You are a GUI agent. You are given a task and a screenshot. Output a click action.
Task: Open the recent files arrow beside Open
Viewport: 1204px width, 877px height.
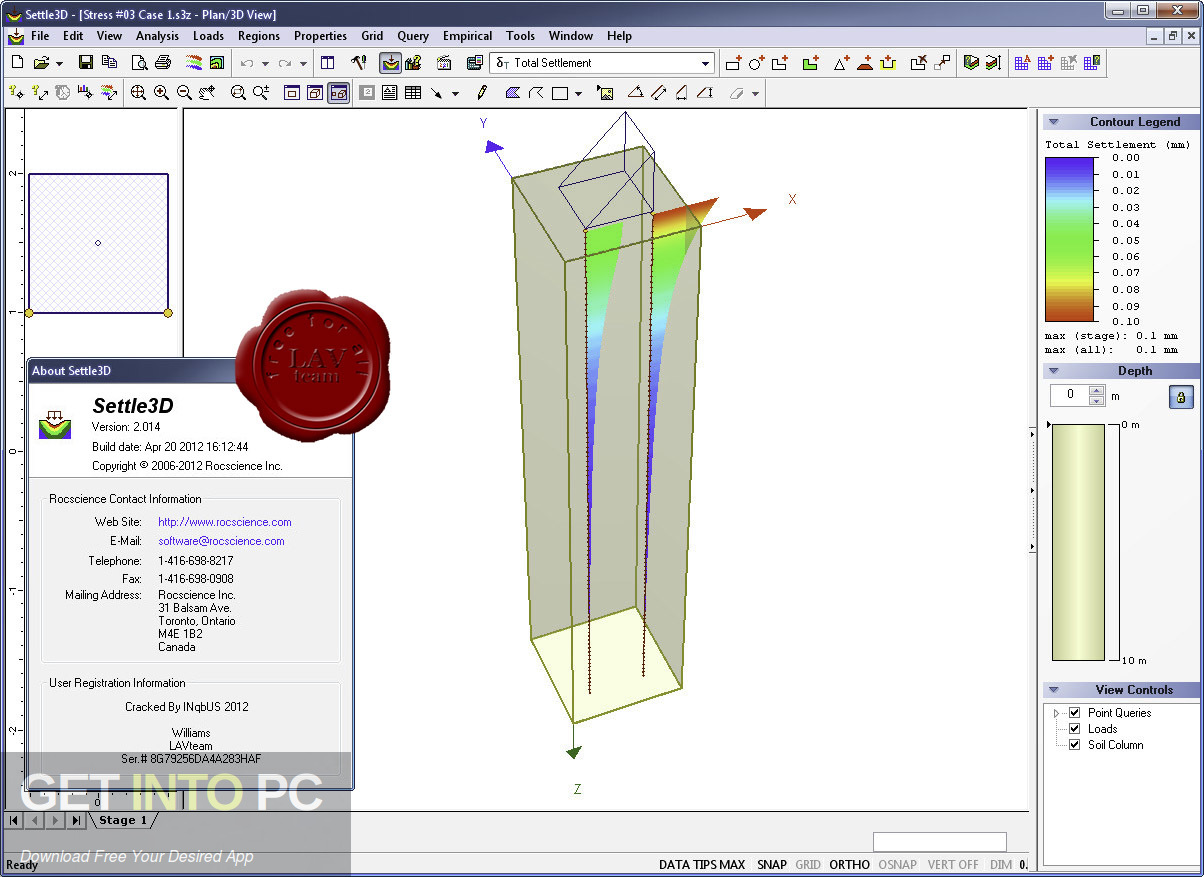[59, 63]
